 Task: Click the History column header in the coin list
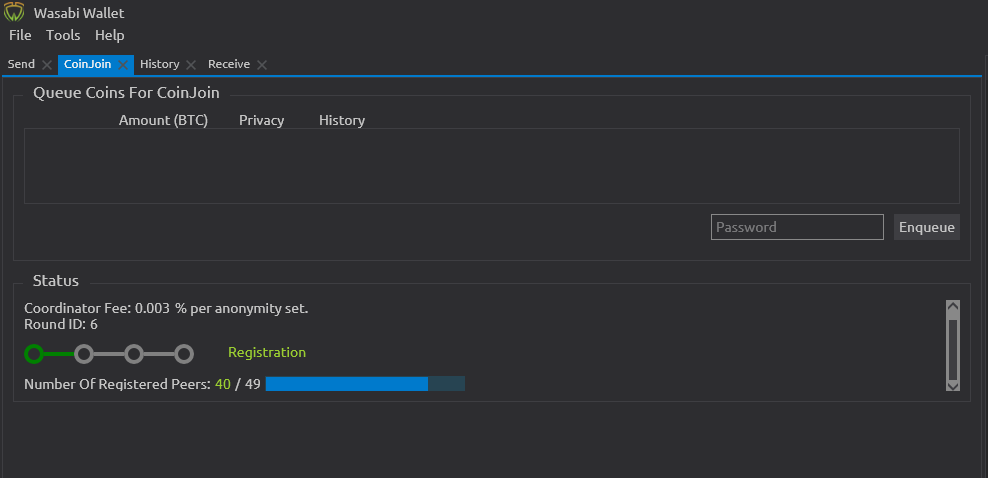(x=341, y=120)
